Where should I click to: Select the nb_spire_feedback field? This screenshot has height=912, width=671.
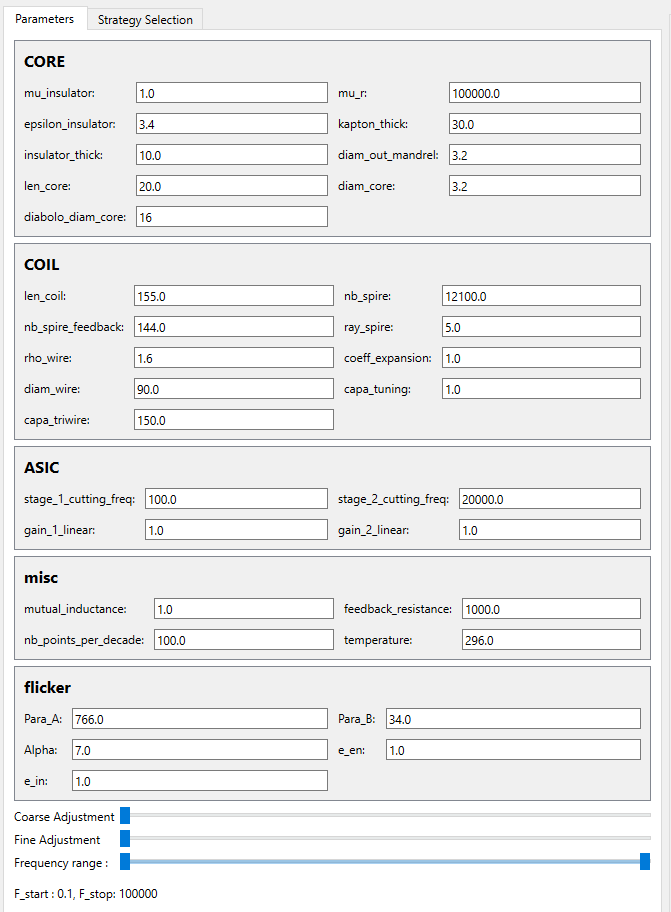234,327
